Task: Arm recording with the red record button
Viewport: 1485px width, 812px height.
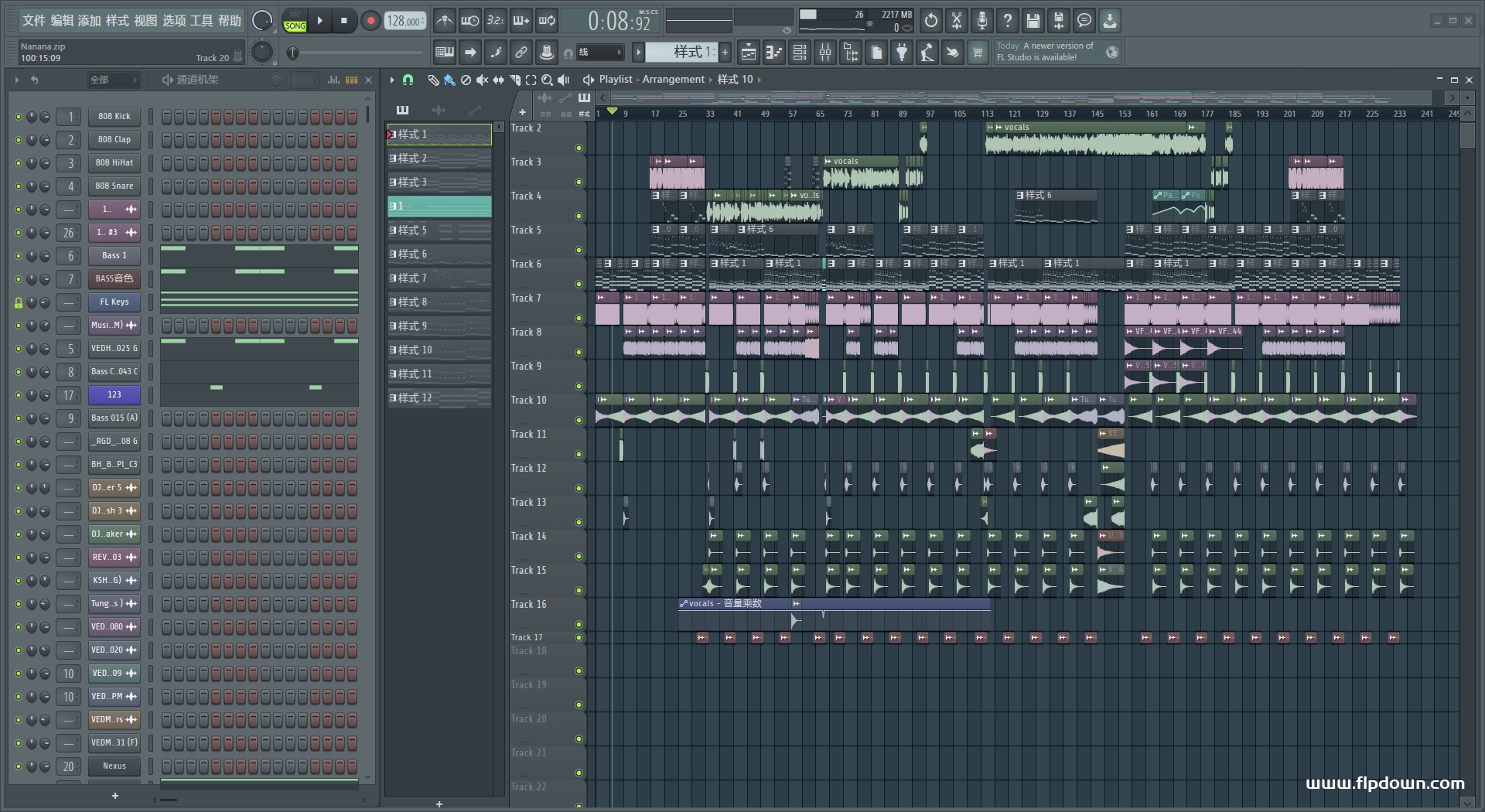Action: tap(370, 21)
